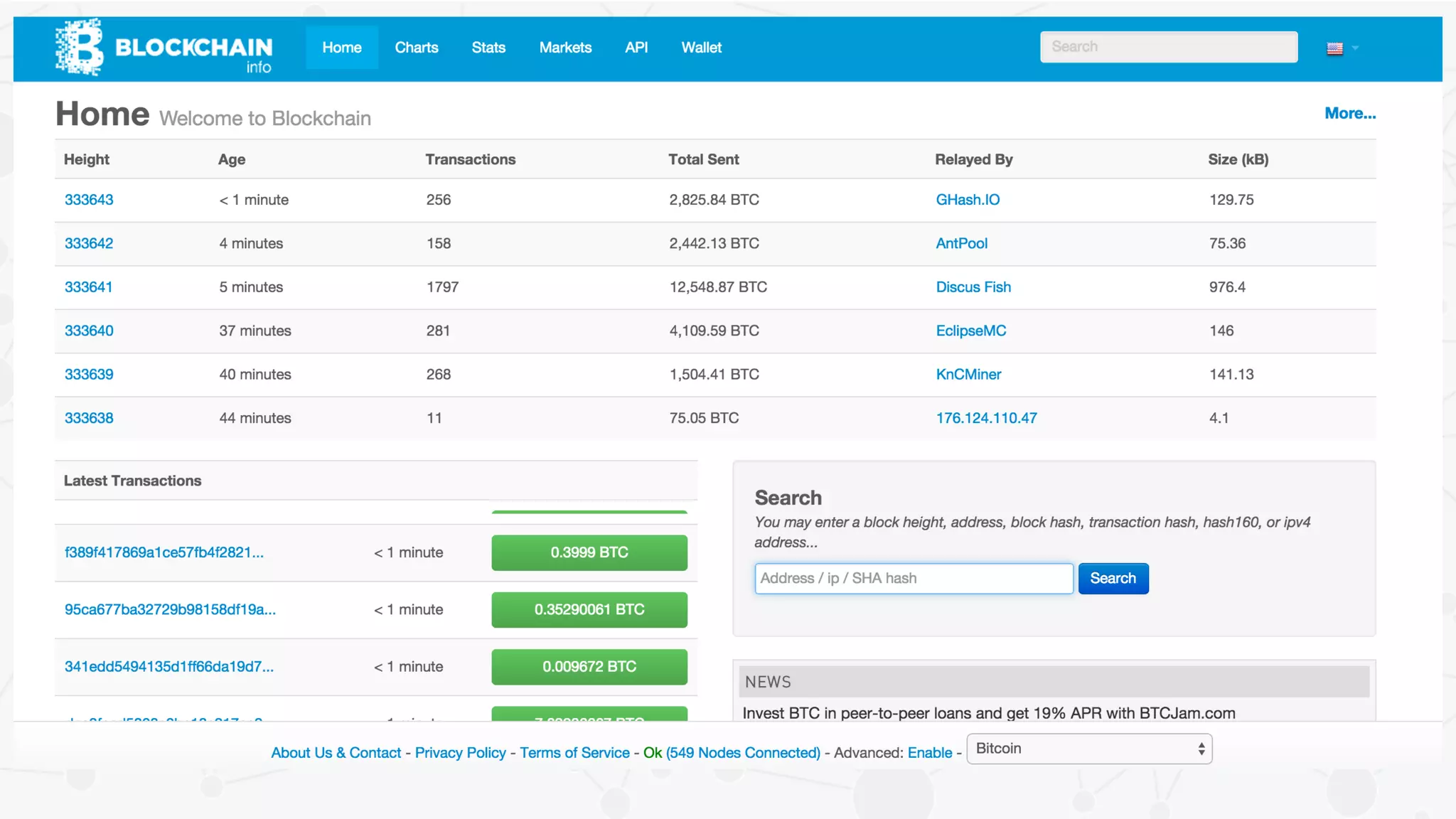1456x819 pixels.
Task: Click Ok (549 Nodes Connected) status
Action: point(732,753)
